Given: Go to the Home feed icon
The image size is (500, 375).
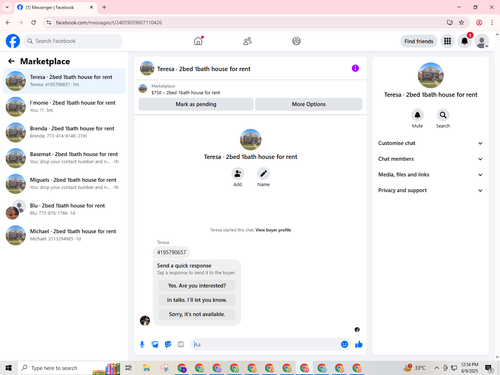Looking at the screenshot, I should 198,41.
